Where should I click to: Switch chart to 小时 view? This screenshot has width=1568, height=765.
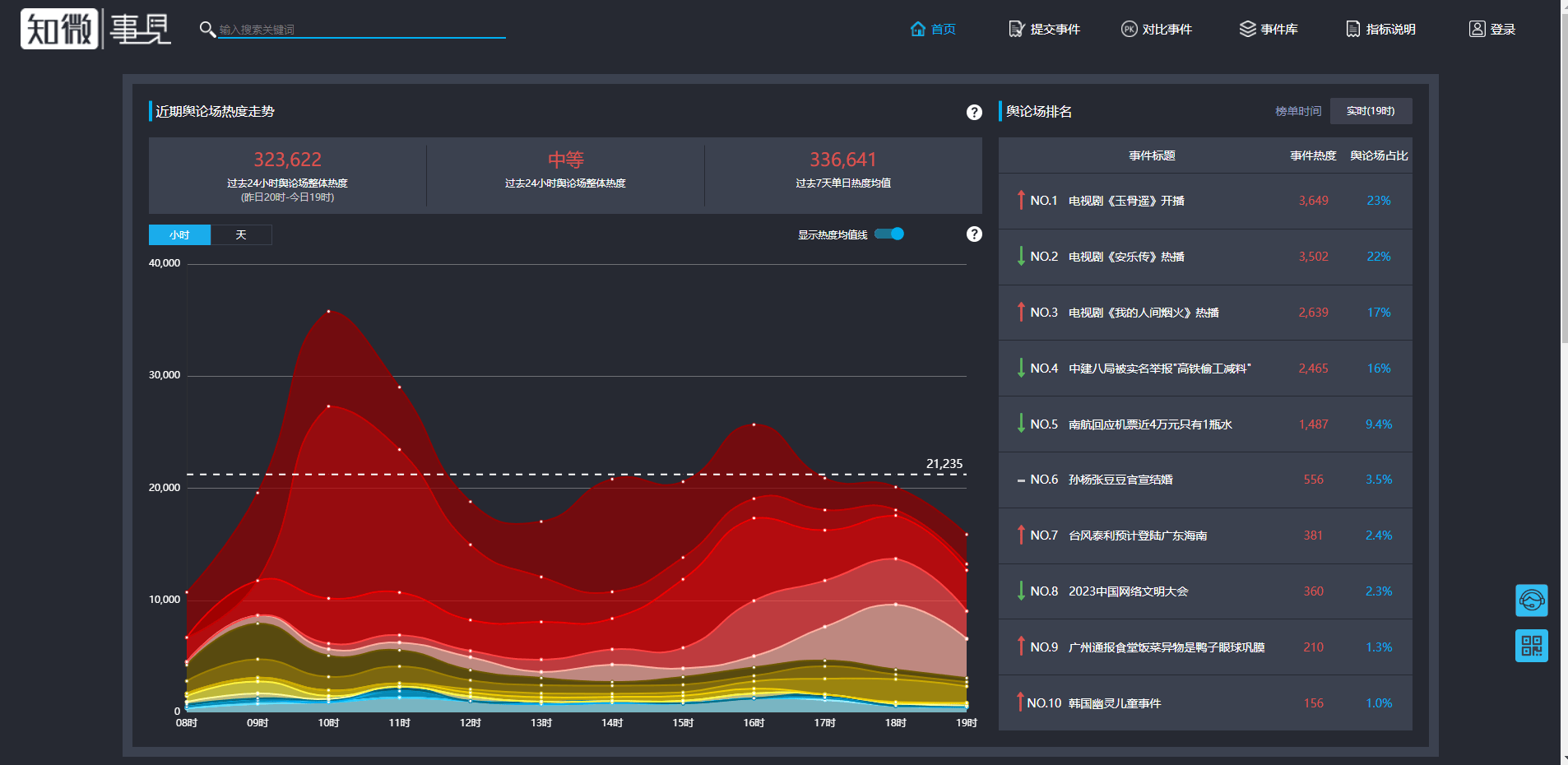(x=179, y=235)
